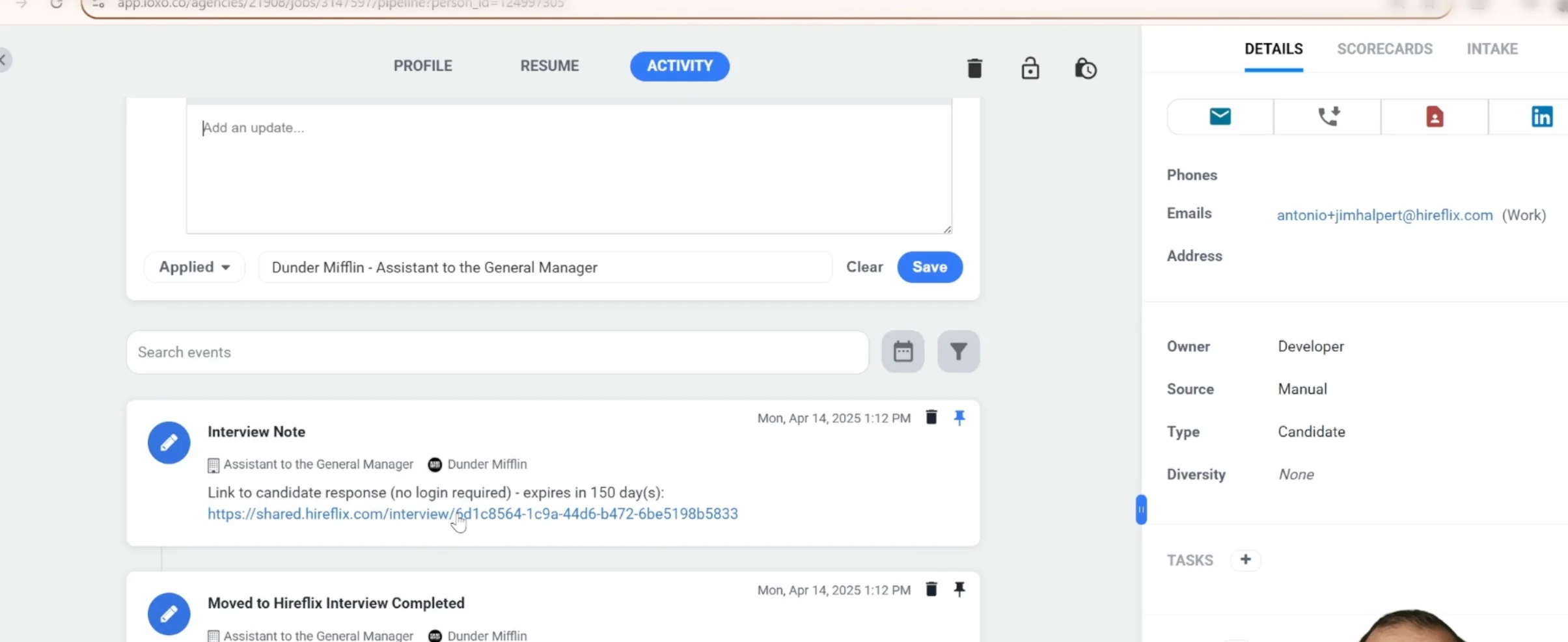
Task: Select the ACTIVITY tab
Action: click(x=680, y=66)
